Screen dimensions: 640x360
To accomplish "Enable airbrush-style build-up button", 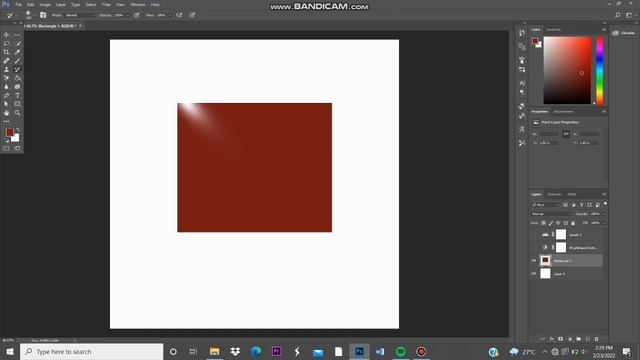I will 179,15.
